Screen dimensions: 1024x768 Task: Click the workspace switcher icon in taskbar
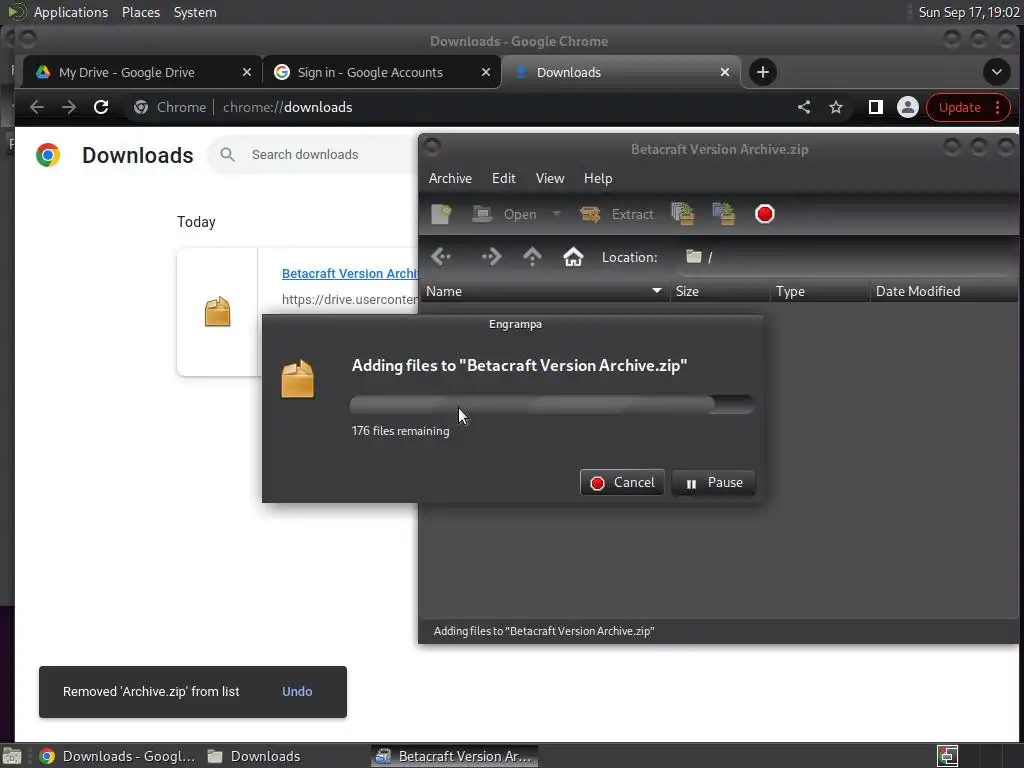coord(948,756)
